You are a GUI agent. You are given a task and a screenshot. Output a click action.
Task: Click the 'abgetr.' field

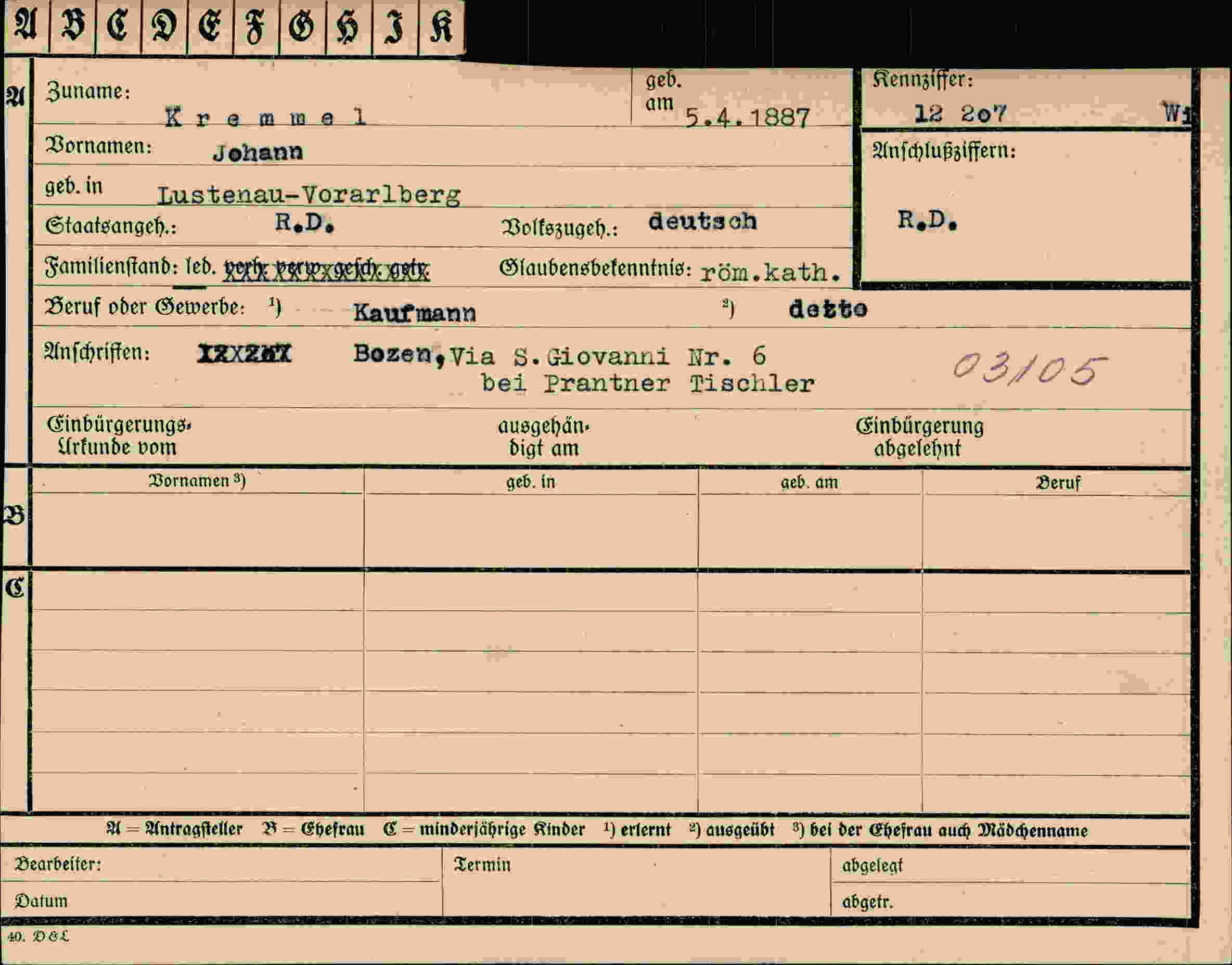[1011, 901]
